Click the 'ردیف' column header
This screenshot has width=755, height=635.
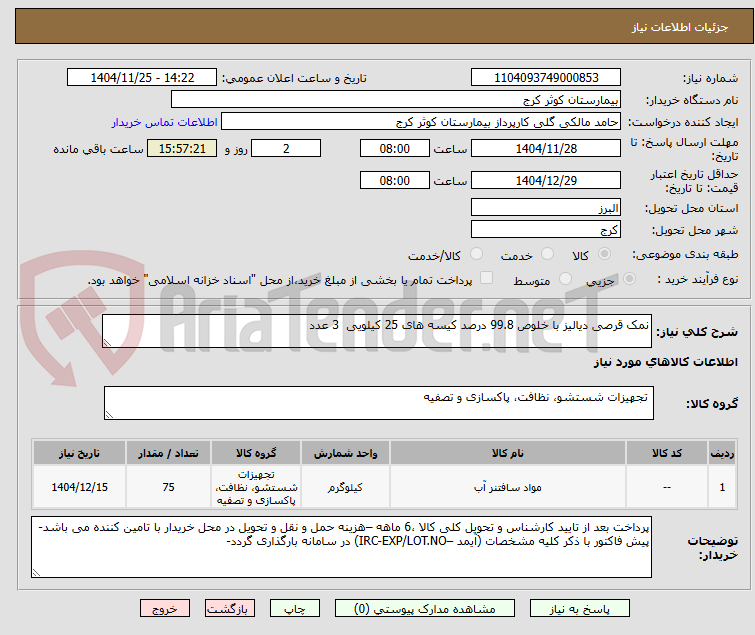(722, 454)
